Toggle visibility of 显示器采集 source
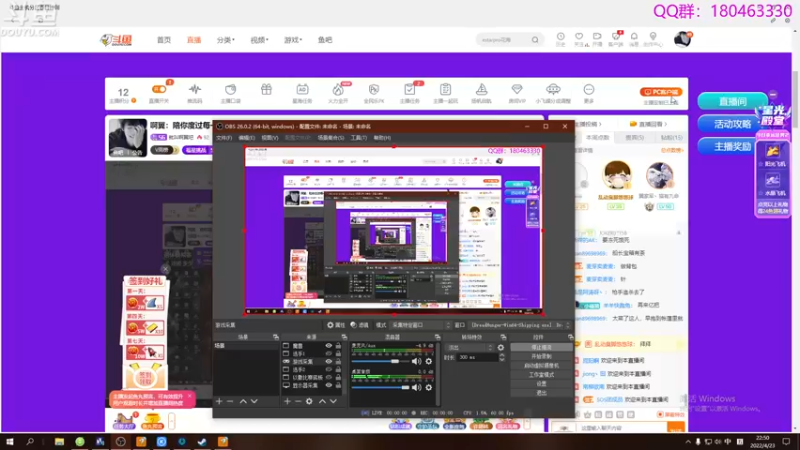The image size is (800, 450). pyautogui.click(x=329, y=385)
